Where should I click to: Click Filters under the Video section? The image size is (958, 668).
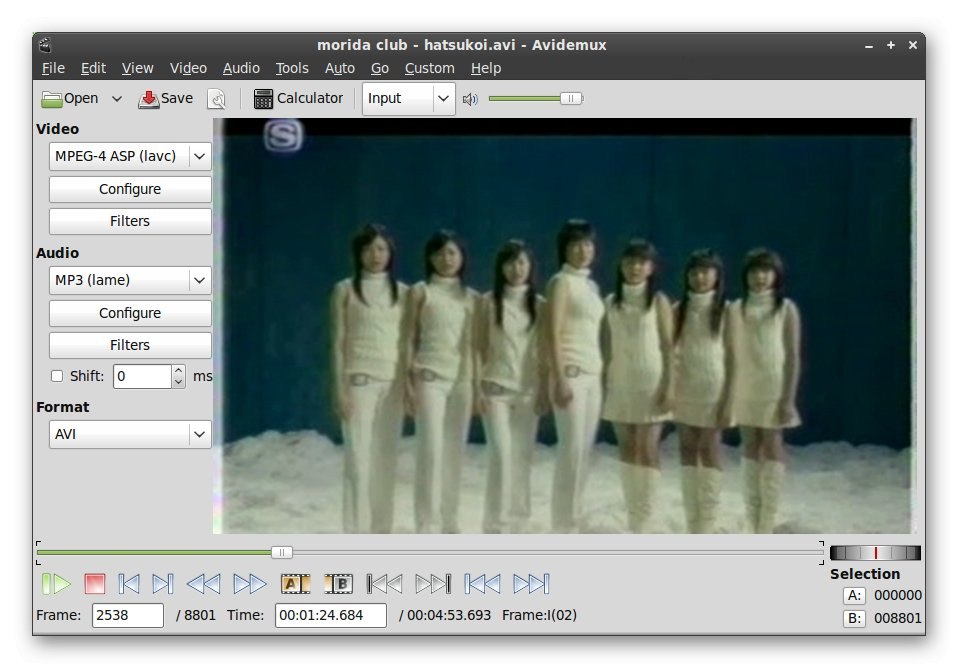(130, 221)
